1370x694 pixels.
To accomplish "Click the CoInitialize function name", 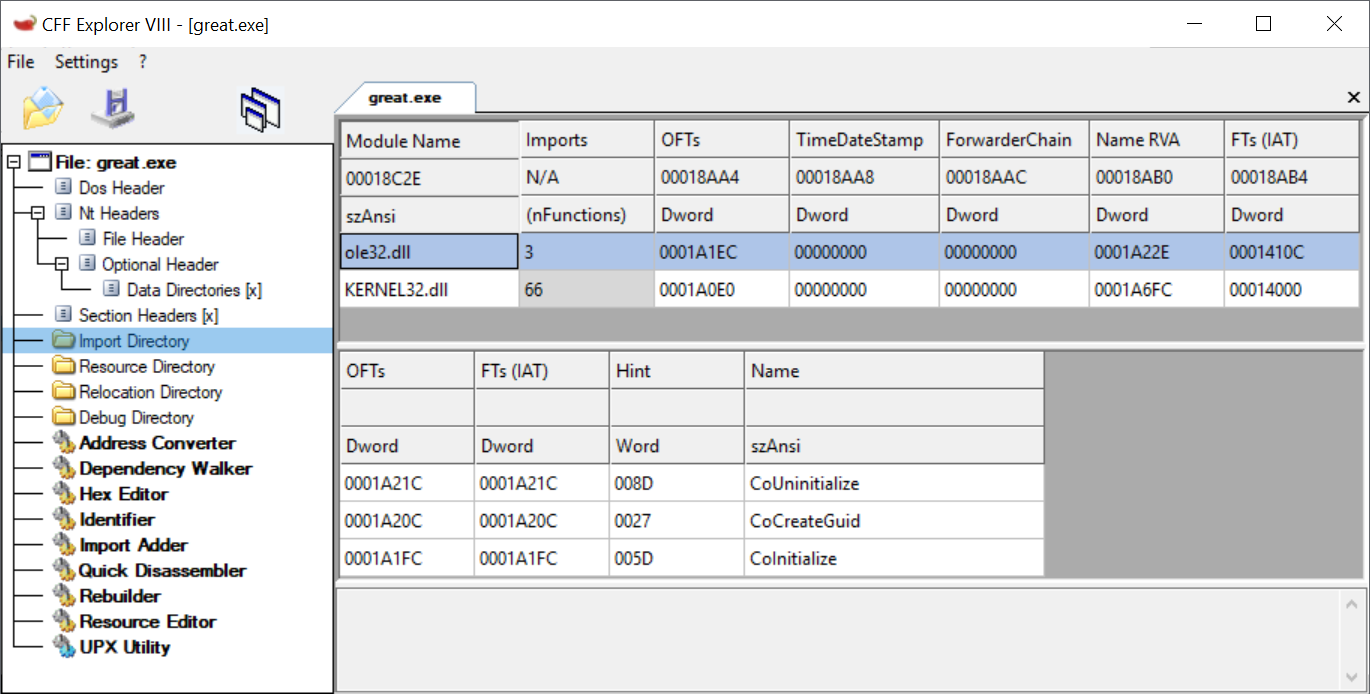I will point(793,558).
